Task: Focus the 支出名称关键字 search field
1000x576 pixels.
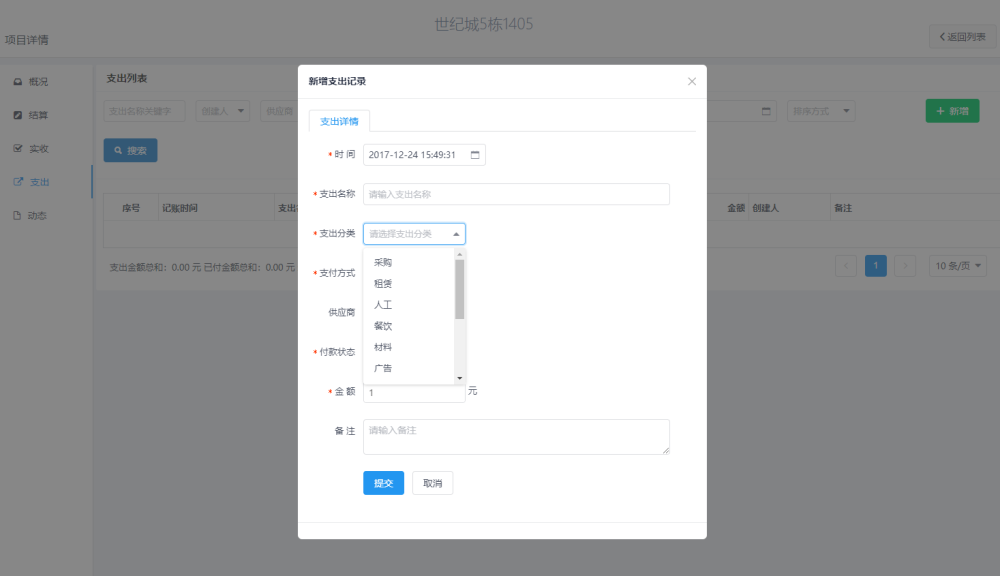Action: coord(145,111)
